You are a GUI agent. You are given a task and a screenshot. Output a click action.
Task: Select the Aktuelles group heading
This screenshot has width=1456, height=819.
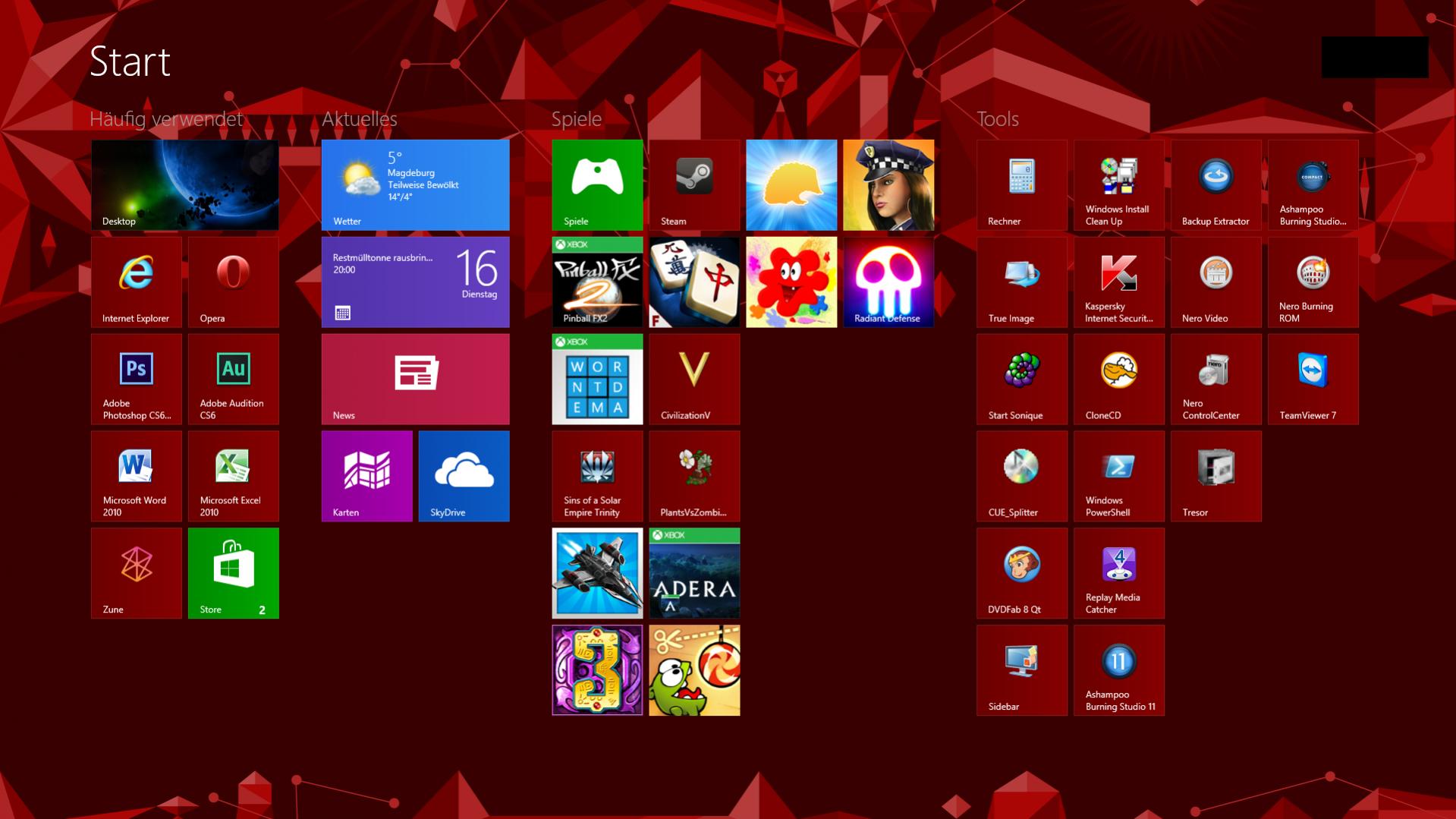click(x=360, y=119)
